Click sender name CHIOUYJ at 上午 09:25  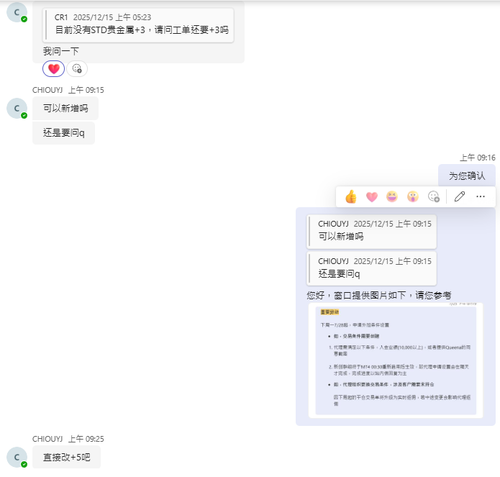[47, 439]
